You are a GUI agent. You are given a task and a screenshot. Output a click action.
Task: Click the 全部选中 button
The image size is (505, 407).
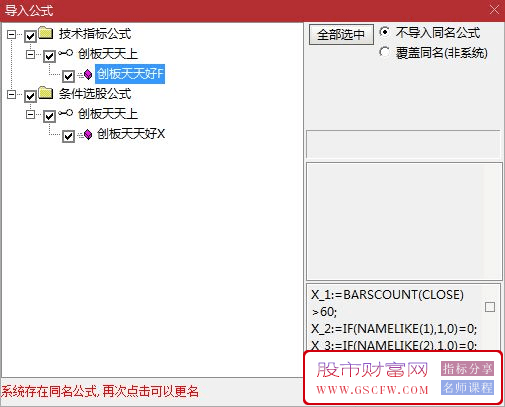pyautogui.click(x=341, y=34)
